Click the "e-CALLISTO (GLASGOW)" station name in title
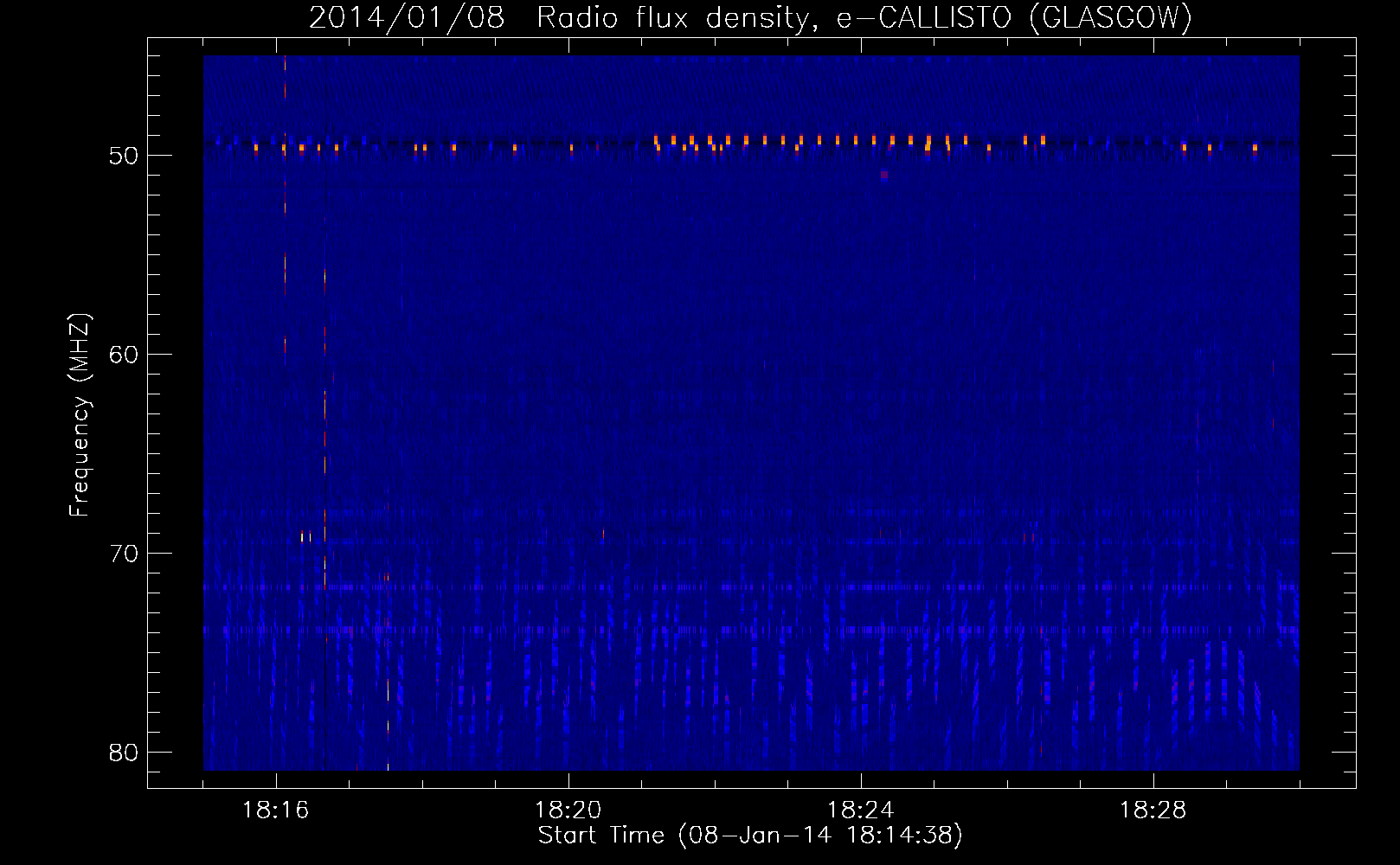 tap(1013, 18)
